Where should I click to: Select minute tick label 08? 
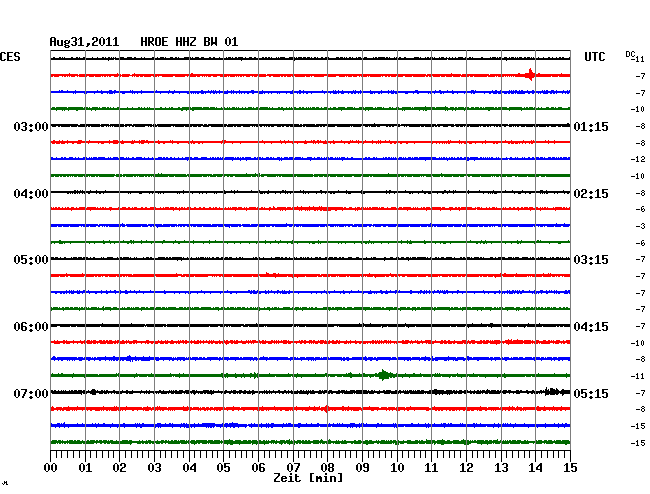[x=327, y=468]
